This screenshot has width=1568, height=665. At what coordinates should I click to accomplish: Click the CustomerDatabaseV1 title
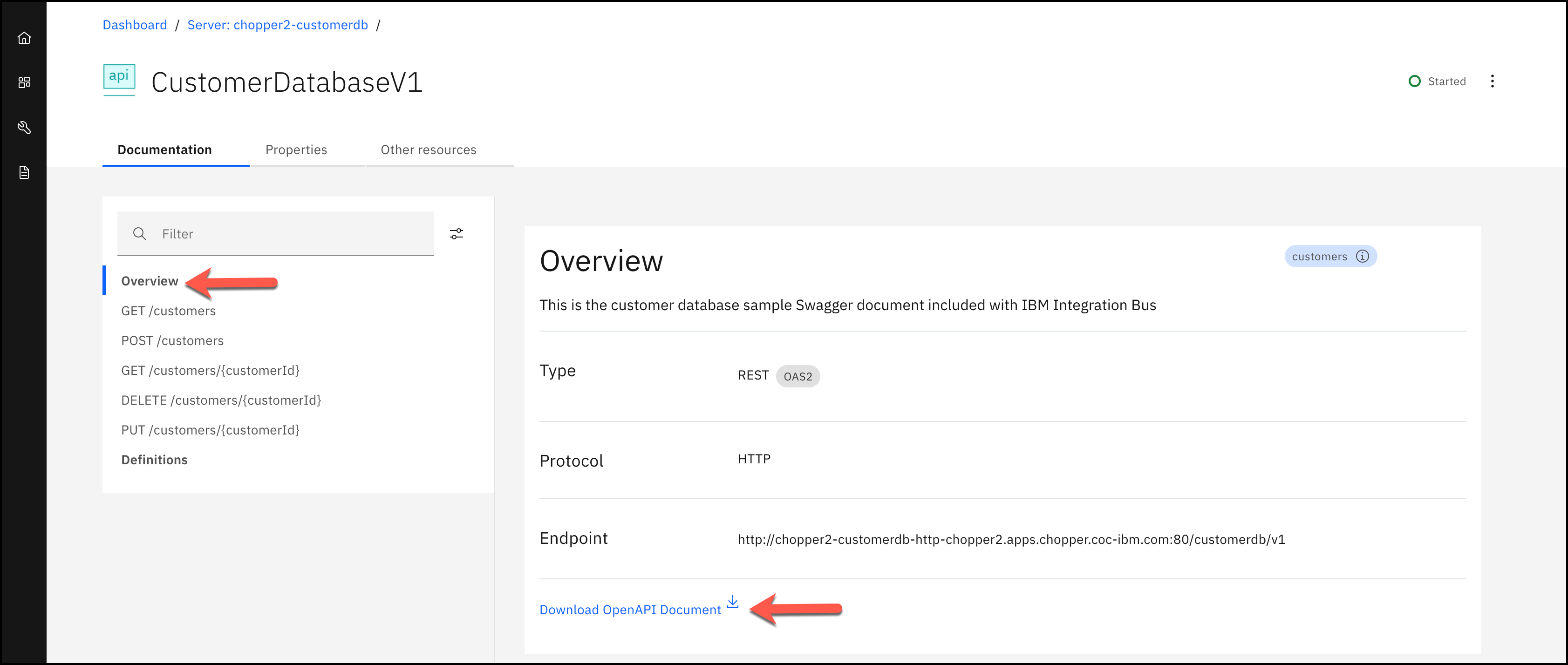(286, 82)
